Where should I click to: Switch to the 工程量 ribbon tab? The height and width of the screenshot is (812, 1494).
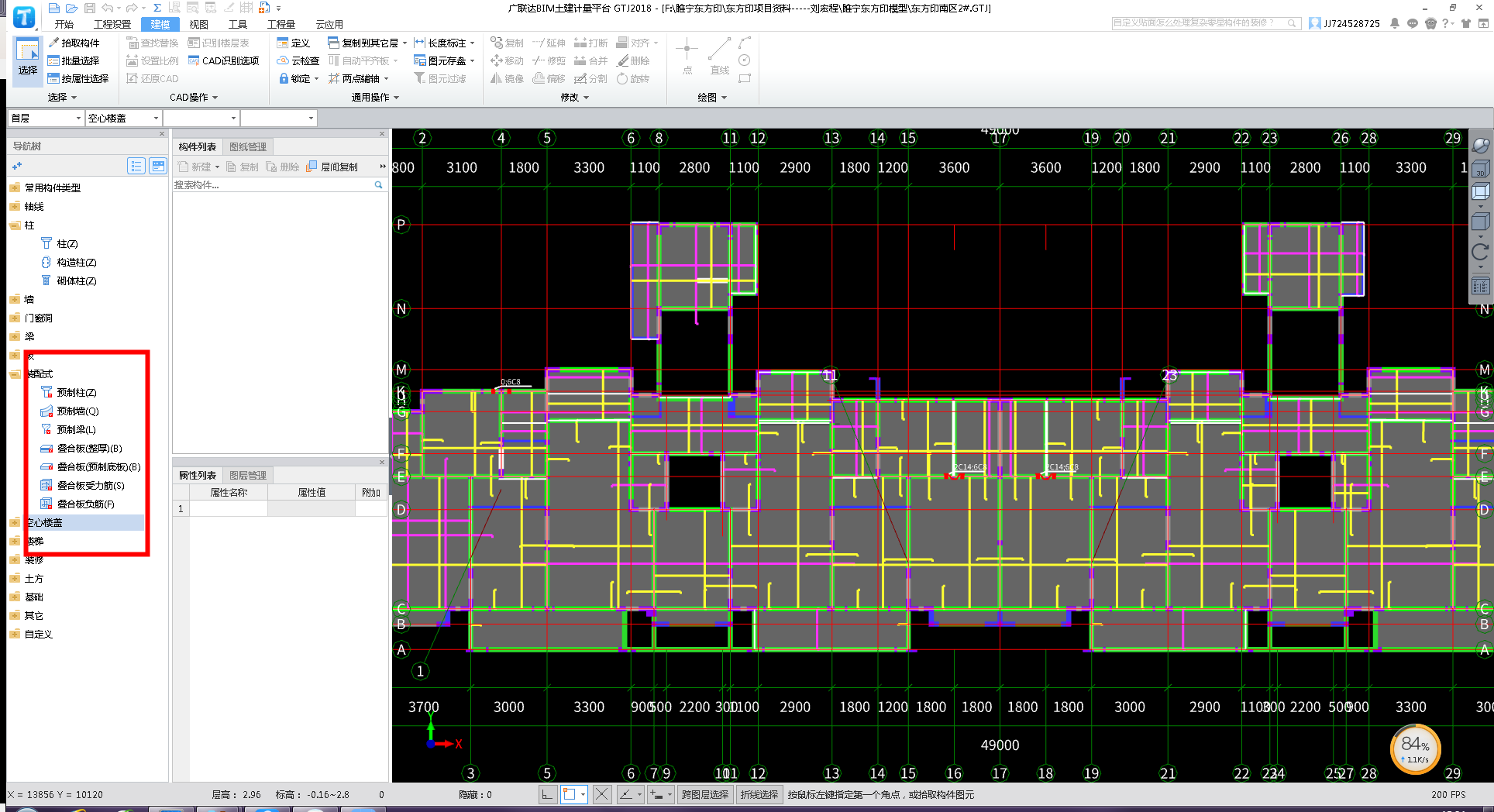pyautogui.click(x=281, y=24)
